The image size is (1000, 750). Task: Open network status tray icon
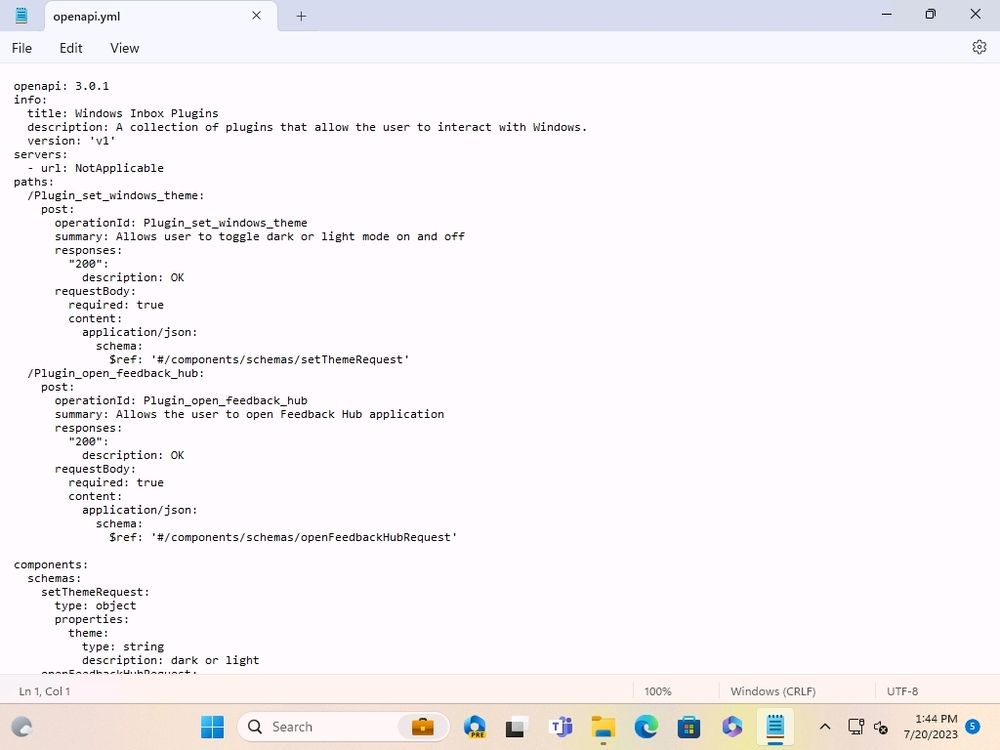click(856, 726)
